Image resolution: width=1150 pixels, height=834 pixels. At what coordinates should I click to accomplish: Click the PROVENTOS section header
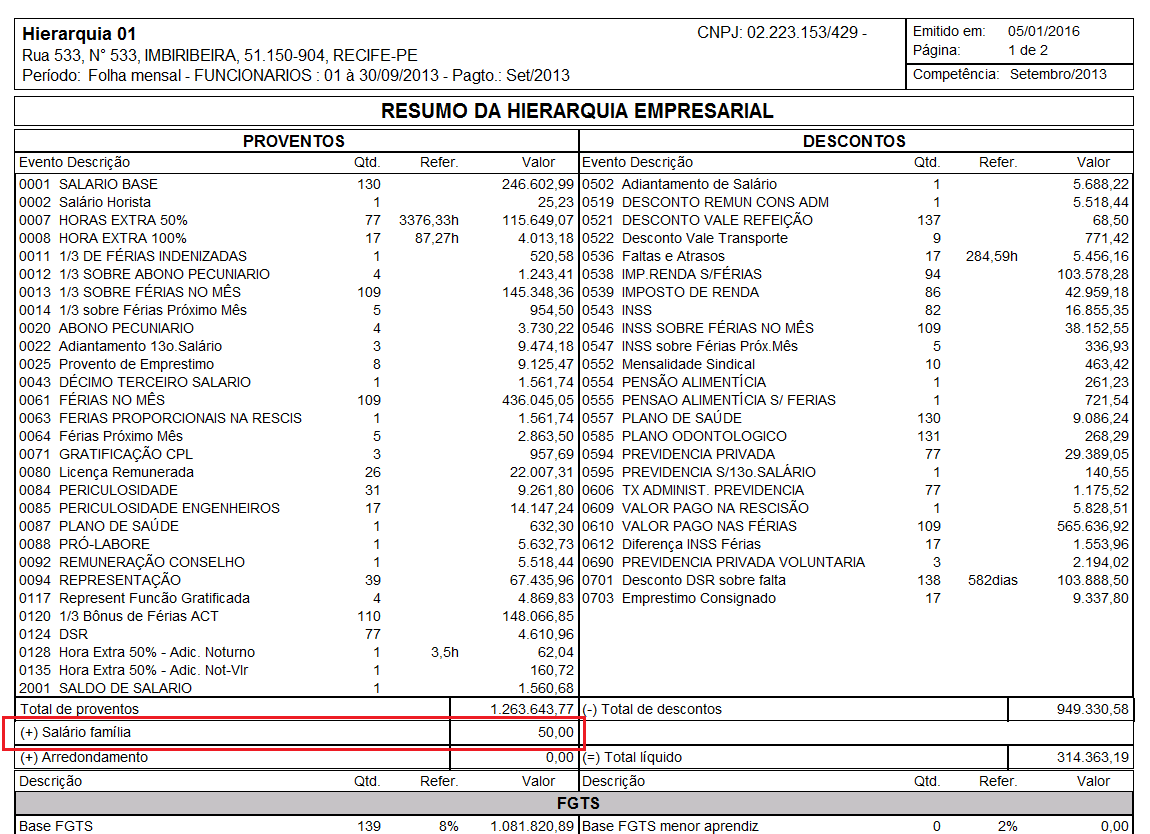(x=294, y=142)
